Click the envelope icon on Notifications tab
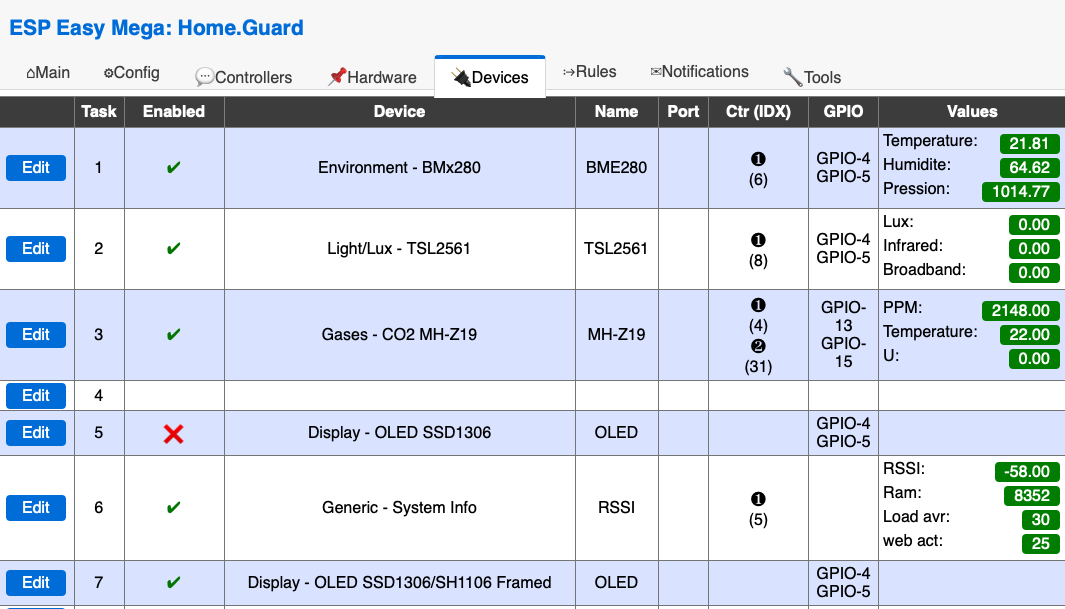 point(656,72)
